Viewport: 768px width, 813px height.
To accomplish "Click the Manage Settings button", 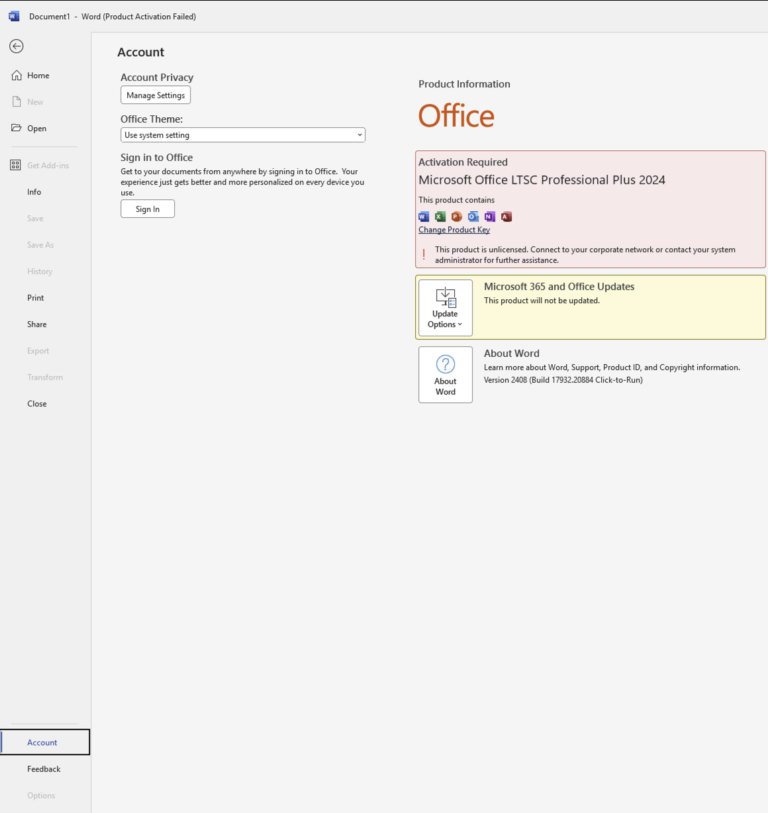I will pos(156,95).
